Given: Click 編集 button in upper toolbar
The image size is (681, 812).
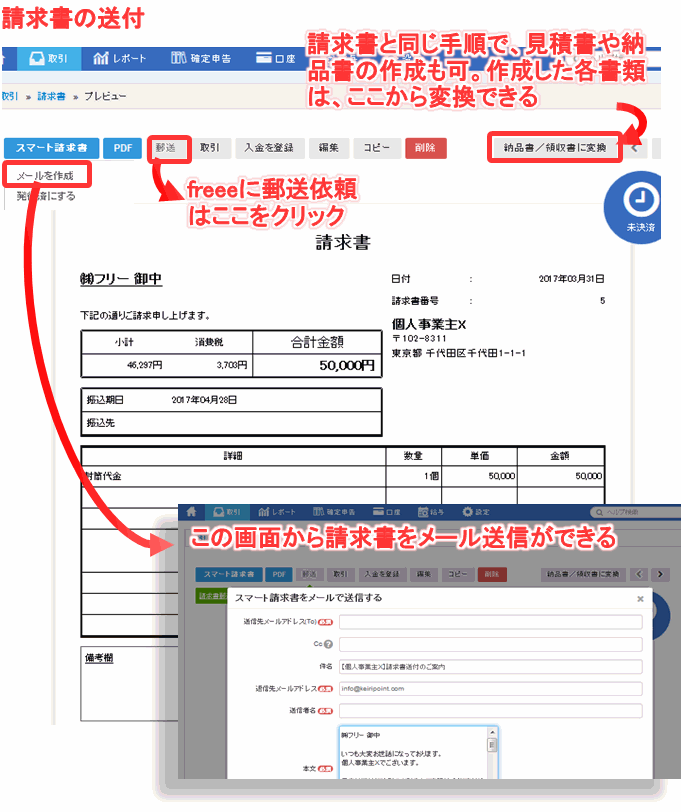Looking at the screenshot, I should click(x=329, y=148).
